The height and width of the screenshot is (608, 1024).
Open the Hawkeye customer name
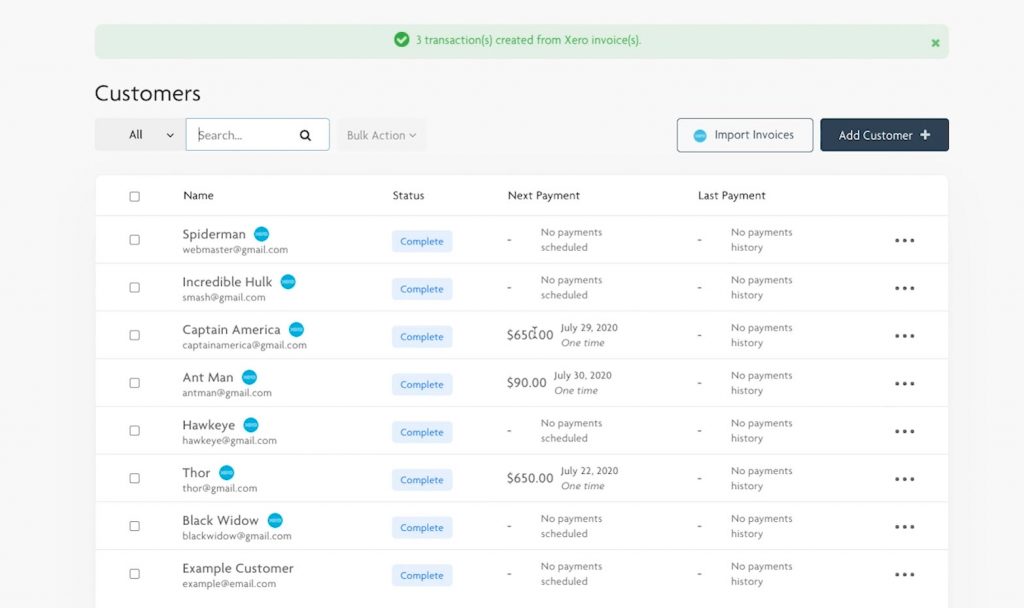[208, 424]
